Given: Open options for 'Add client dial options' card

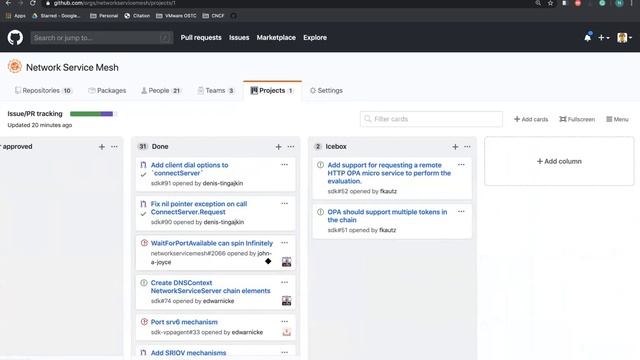Looking at the screenshot, I should 284,164.
